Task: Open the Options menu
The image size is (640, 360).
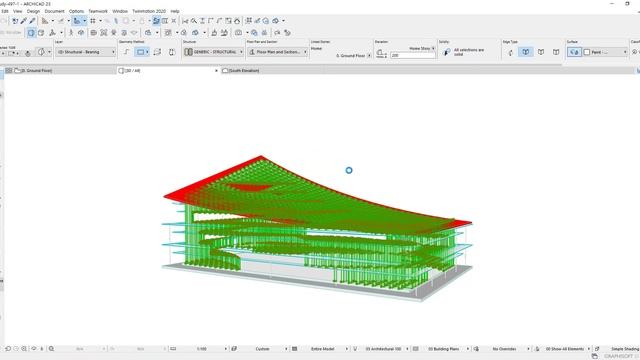Action: [76, 11]
